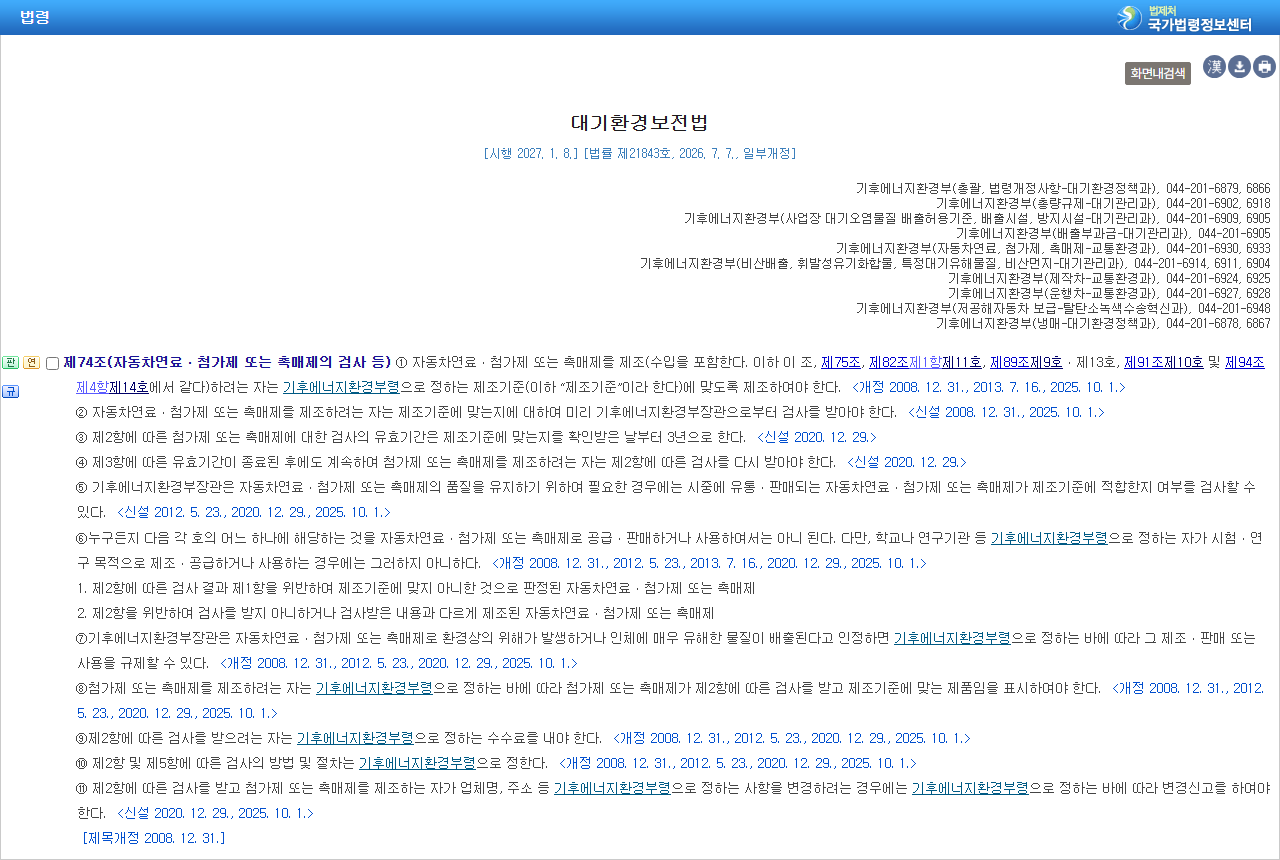Select the 총량규제 contact line

point(1103,203)
